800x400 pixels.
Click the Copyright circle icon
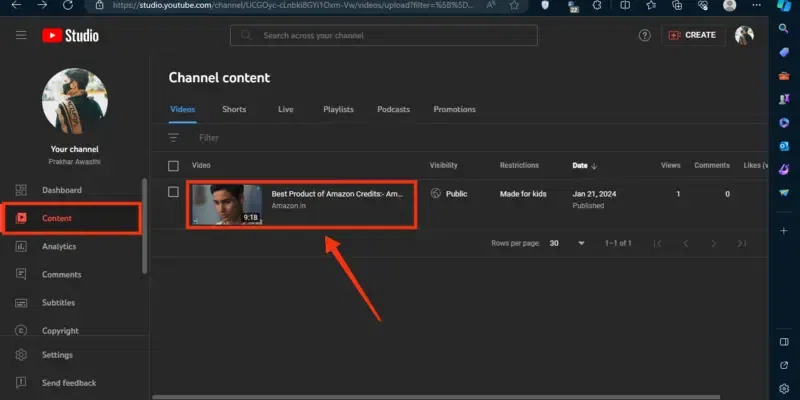point(21,331)
